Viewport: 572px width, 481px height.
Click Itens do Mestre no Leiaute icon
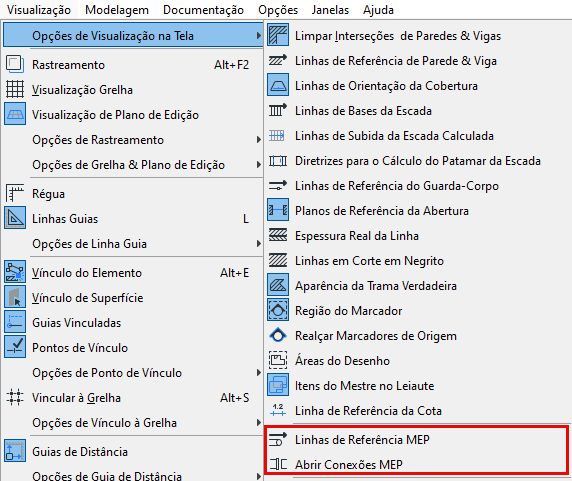[x=278, y=385]
